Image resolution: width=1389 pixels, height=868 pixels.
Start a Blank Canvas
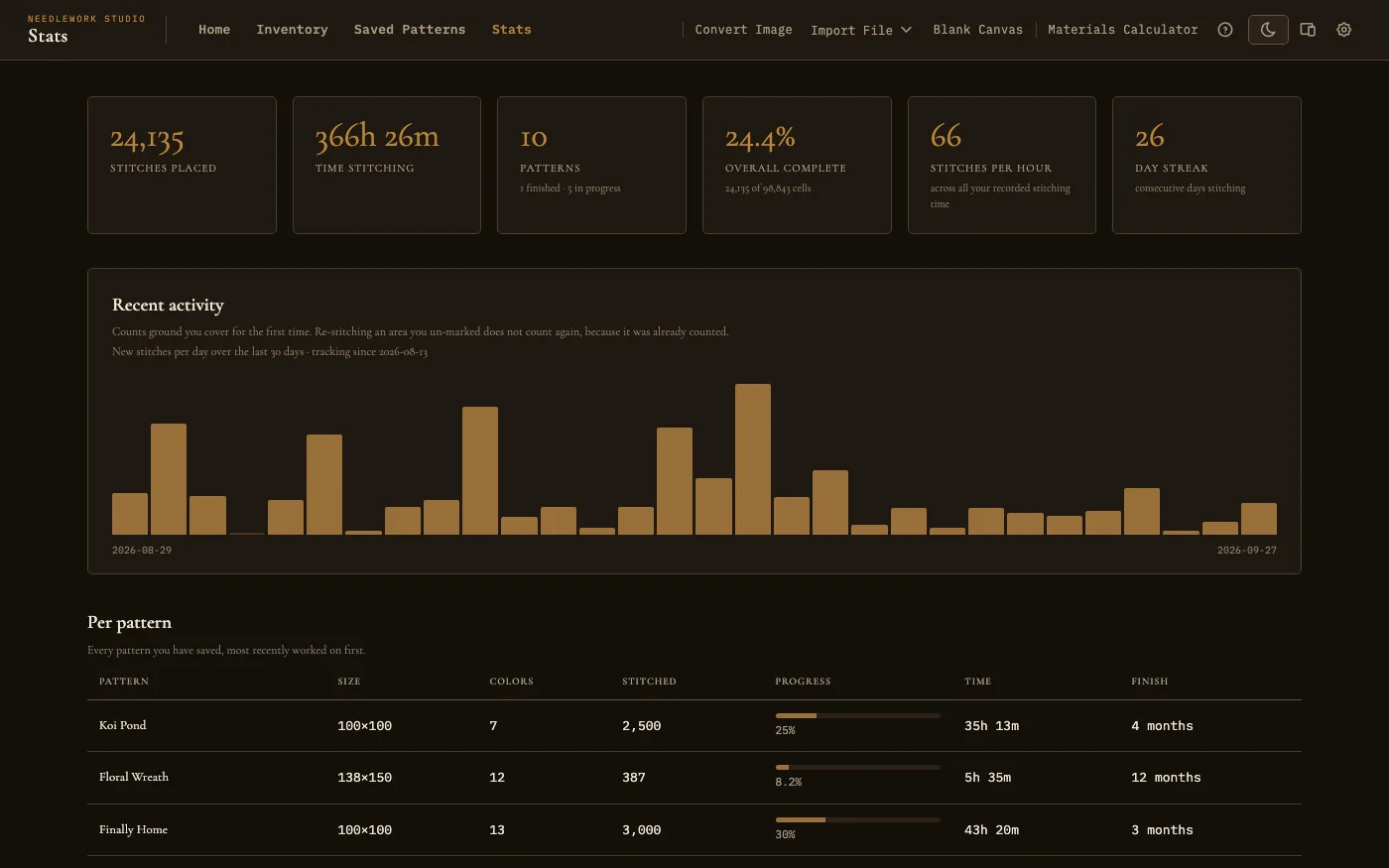[x=978, y=30]
